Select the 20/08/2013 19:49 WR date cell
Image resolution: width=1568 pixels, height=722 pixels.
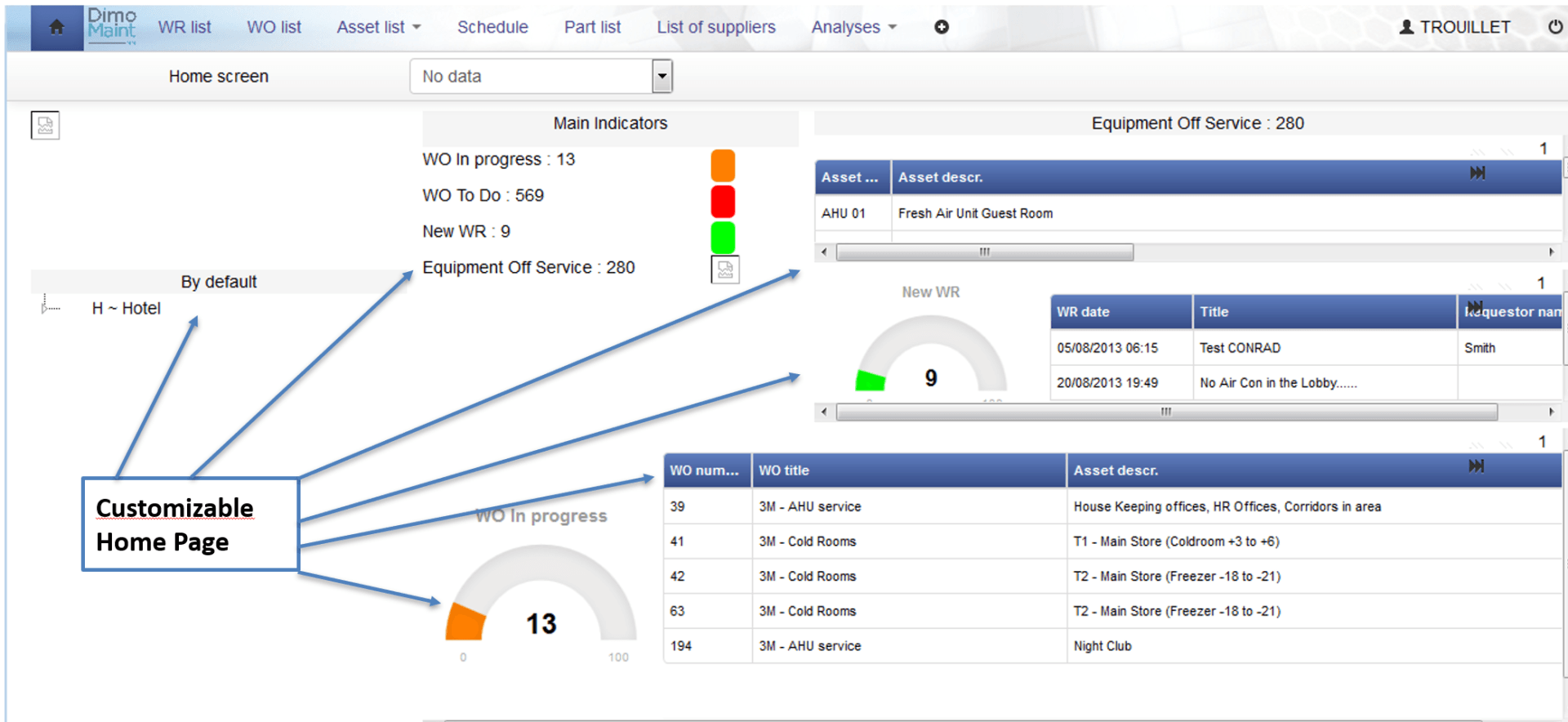click(x=1120, y=383)
